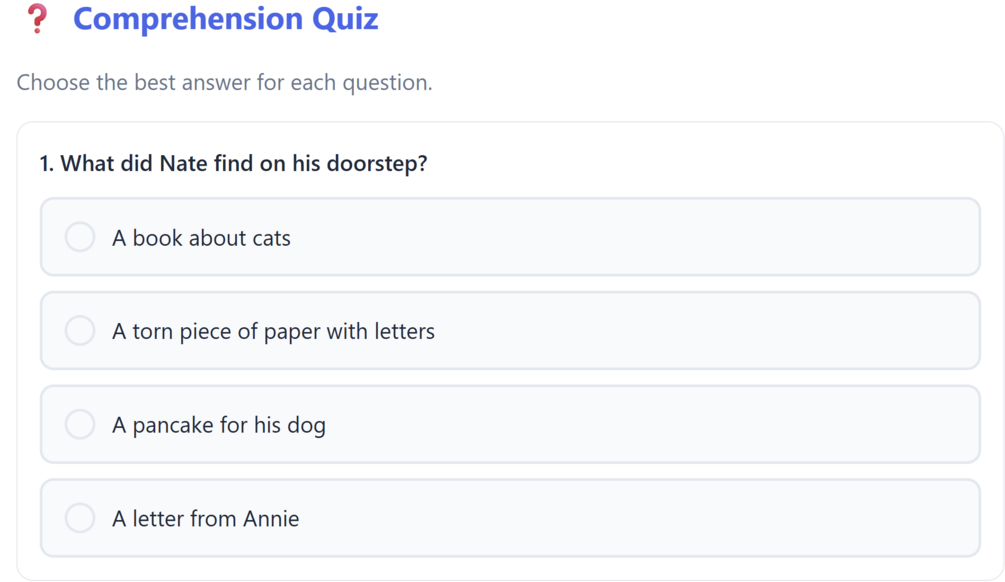Select the radio button for "A book about cats"
This screenshot has height=582, width=1005.
pyautogui.click(x=80, y=237)
